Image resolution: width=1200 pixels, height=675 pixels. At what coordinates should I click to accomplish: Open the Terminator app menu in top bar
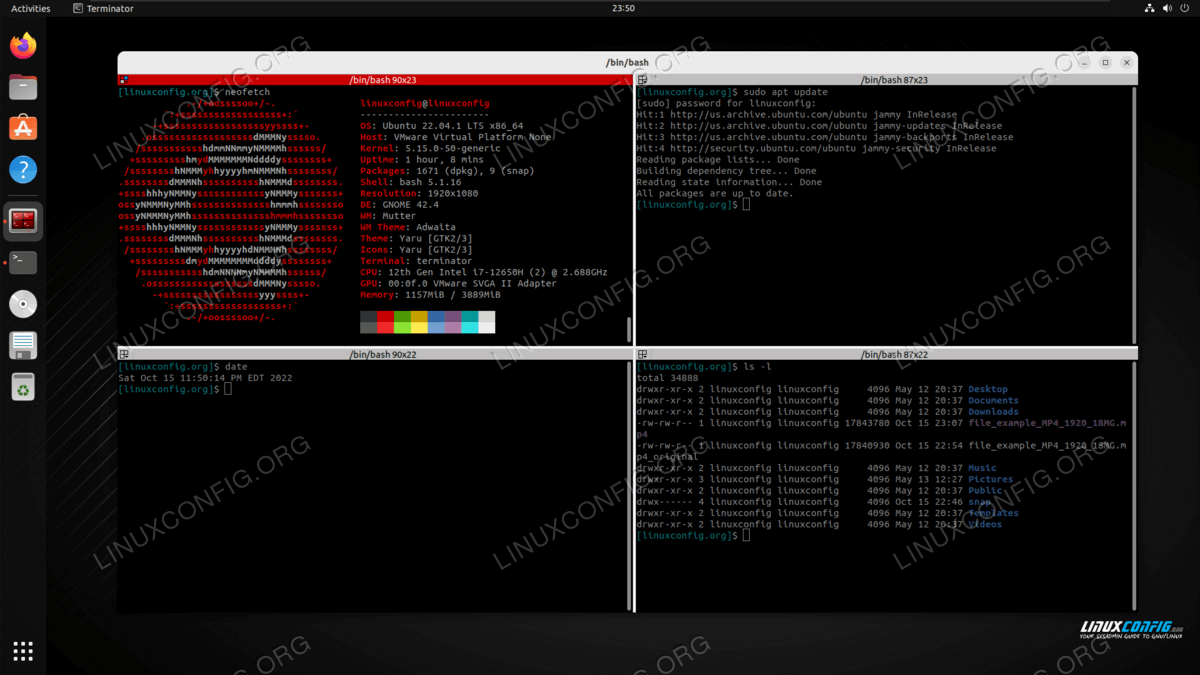tap(104, 8)
